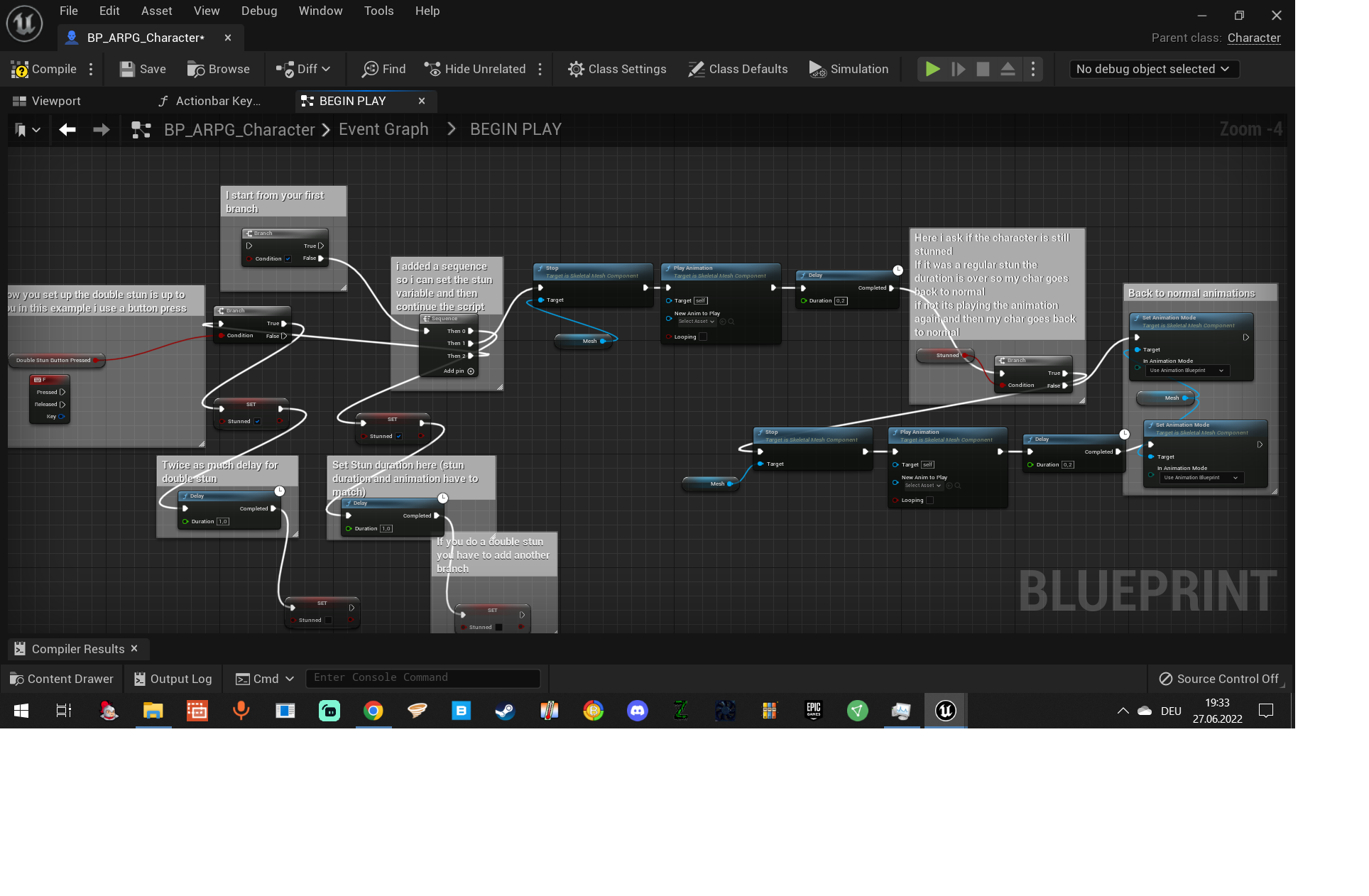Open the Debug menu
The width and height of the screenshot is (1369, 896).
[258, 11]
